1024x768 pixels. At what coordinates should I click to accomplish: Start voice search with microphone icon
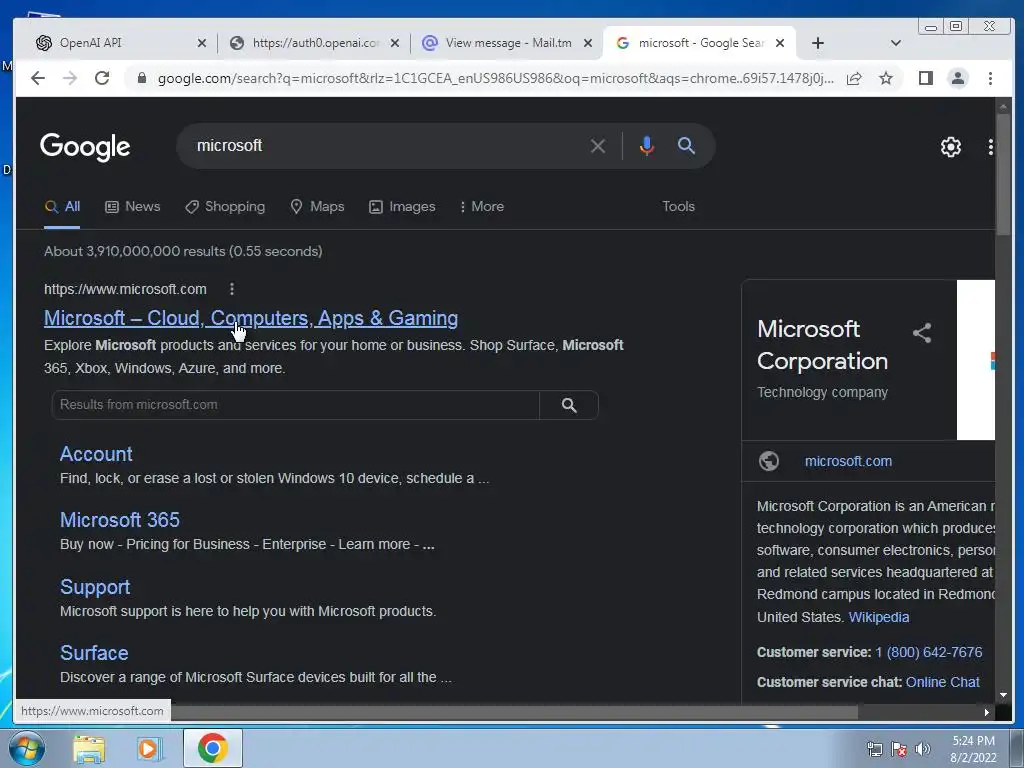tap(647, 146)
